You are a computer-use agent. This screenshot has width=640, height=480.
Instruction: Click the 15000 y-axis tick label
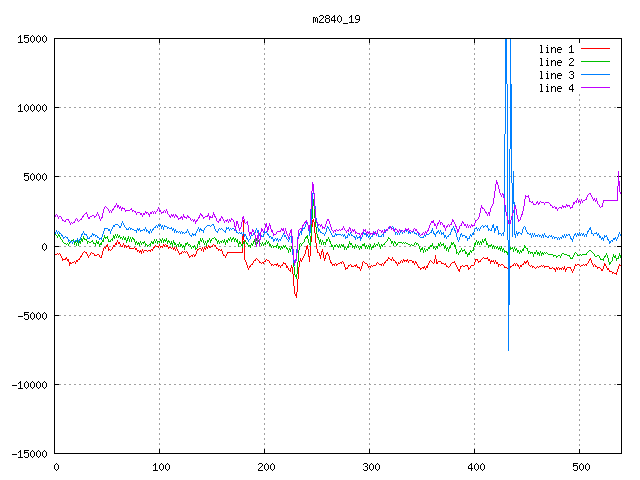(x=31, y=39)
